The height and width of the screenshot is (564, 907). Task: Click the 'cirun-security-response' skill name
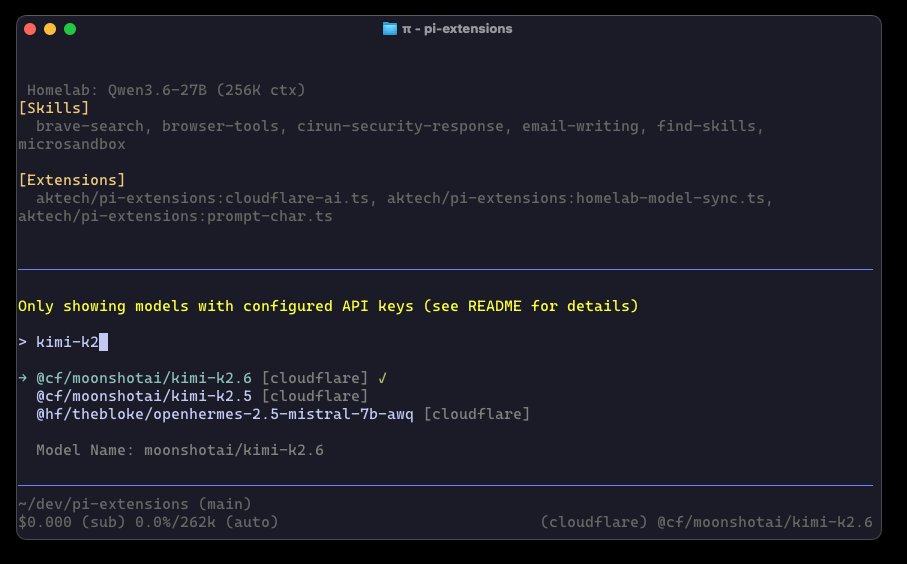400,126
